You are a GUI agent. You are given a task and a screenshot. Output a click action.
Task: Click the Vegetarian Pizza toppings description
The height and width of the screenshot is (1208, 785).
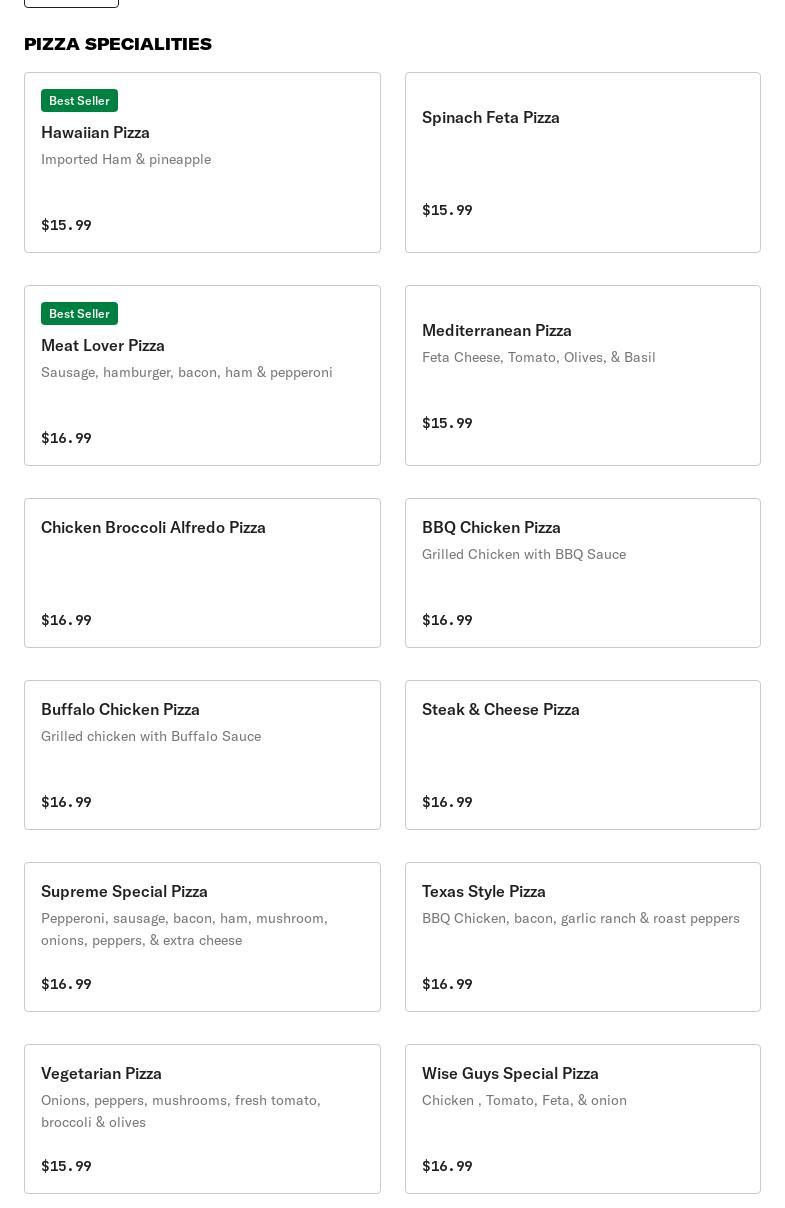181,1111
